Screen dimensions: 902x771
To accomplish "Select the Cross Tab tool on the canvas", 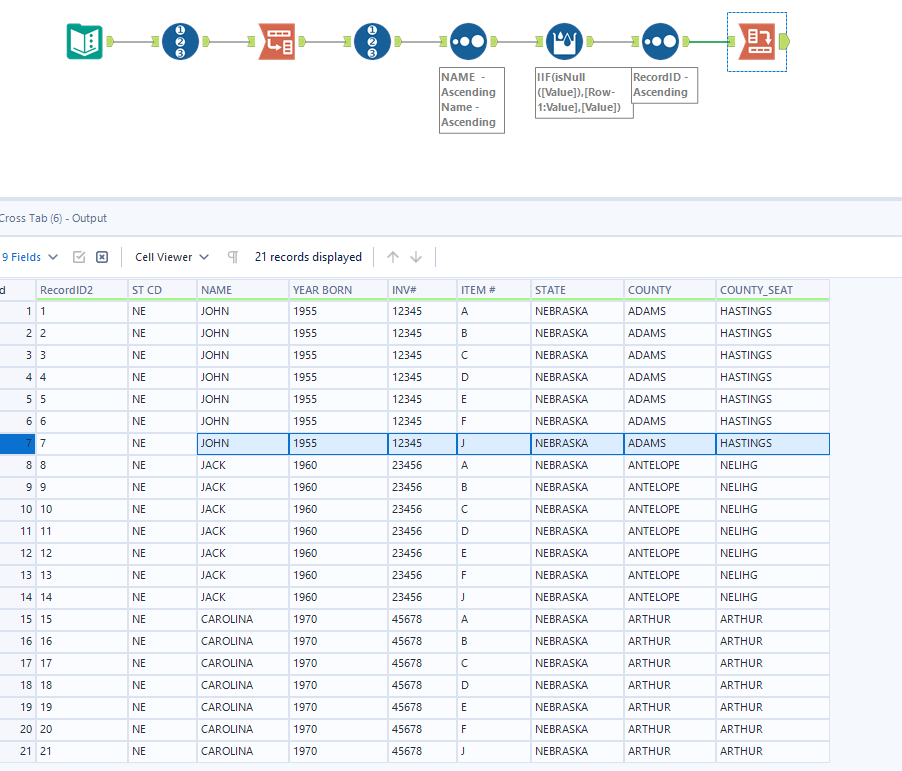I will pyautogui.click(x=756, y=41).
